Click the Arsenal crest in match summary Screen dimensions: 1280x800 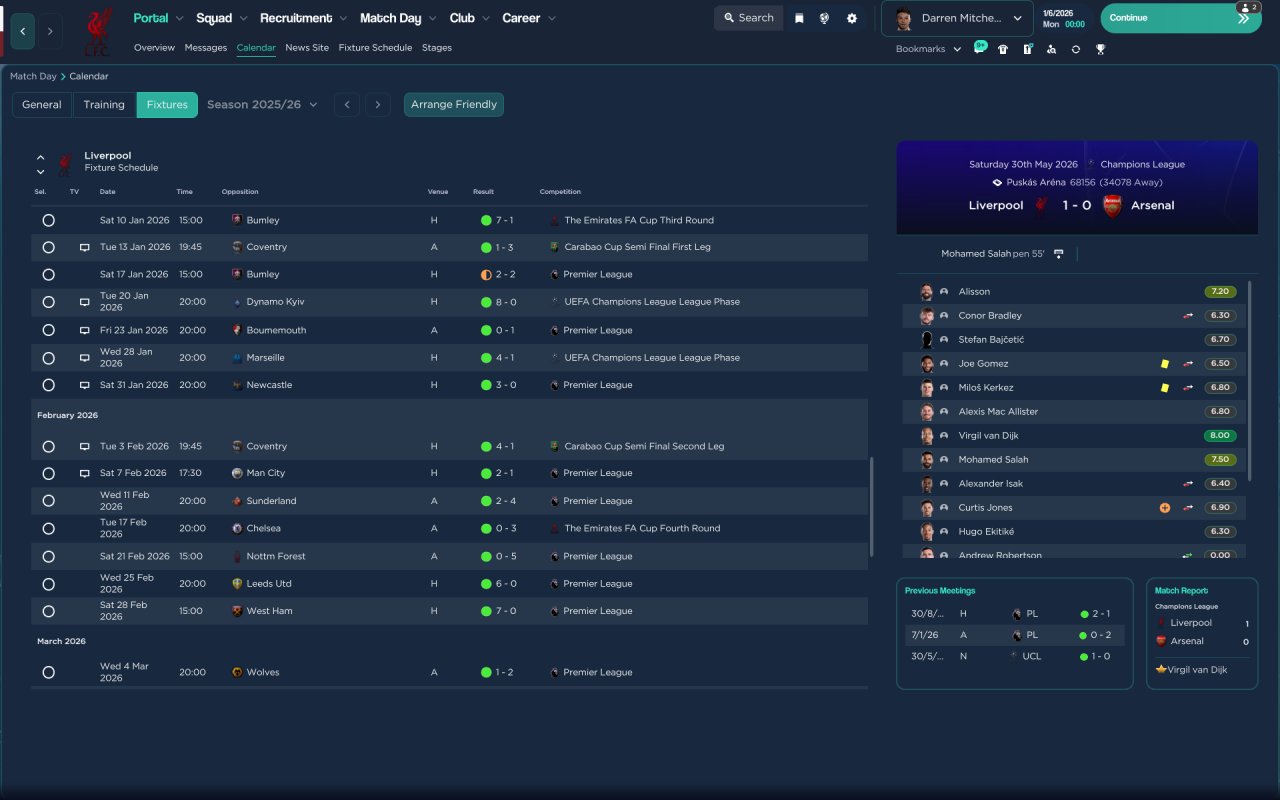(x=1112, y=205)
